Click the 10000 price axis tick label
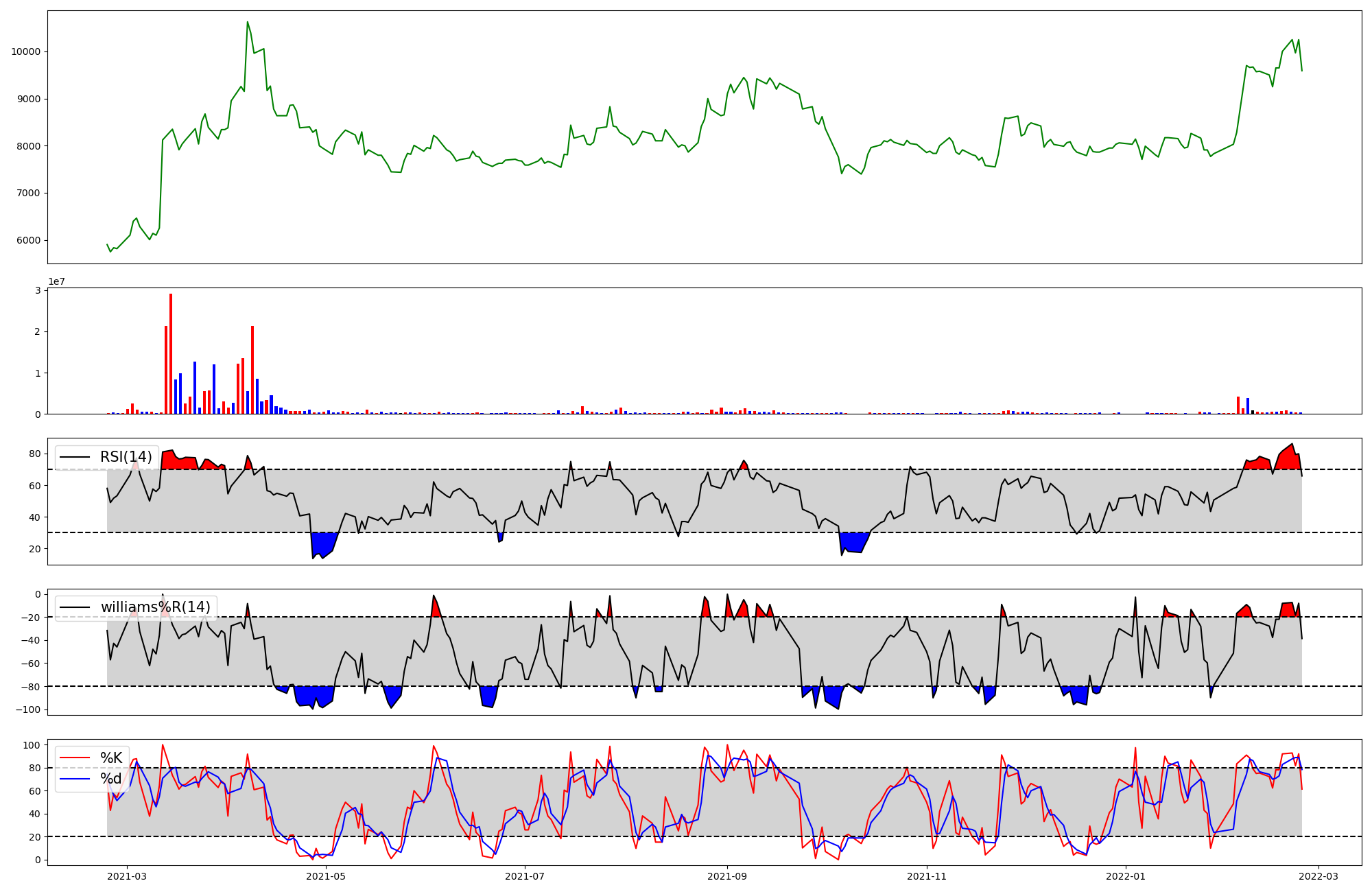The width and height of the screenshot is (1372, 892). point(25,52)
